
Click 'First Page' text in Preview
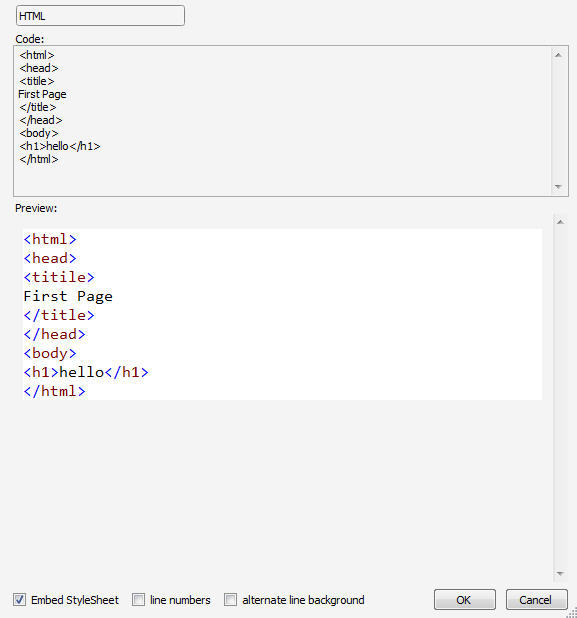(x=68, y=296)
